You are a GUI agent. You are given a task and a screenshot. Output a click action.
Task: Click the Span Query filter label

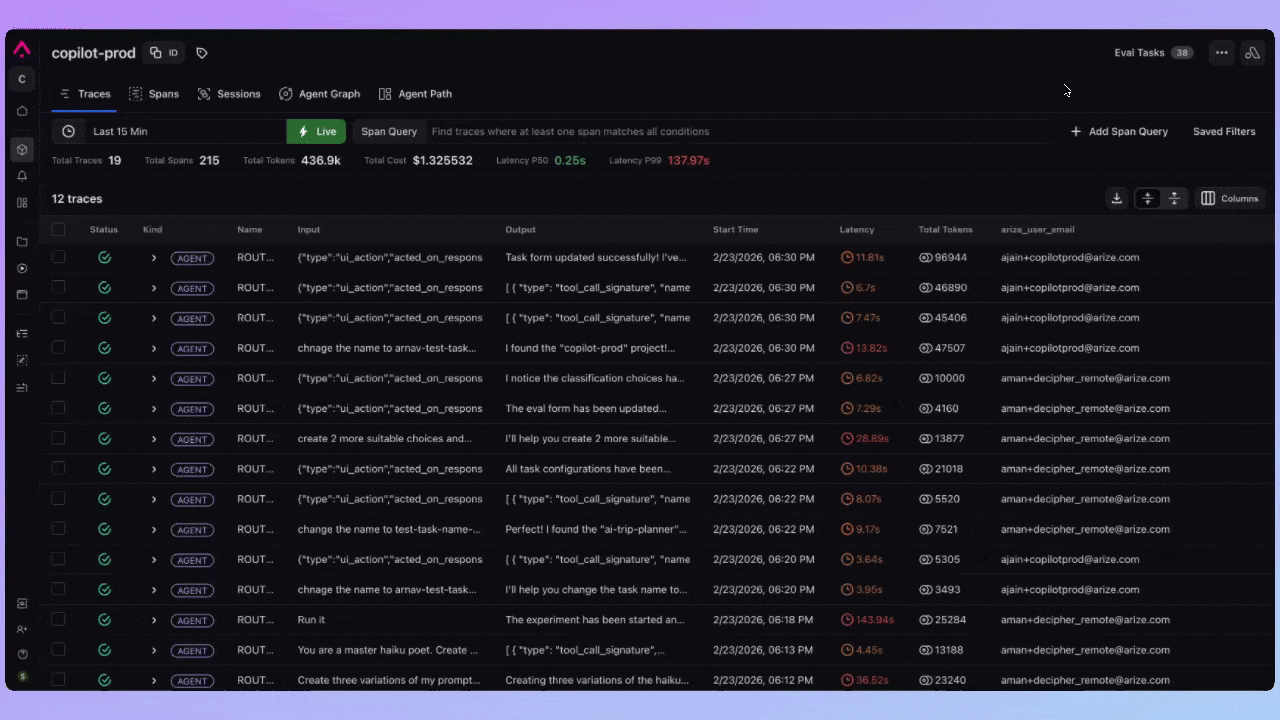click(x=389, y=131)
